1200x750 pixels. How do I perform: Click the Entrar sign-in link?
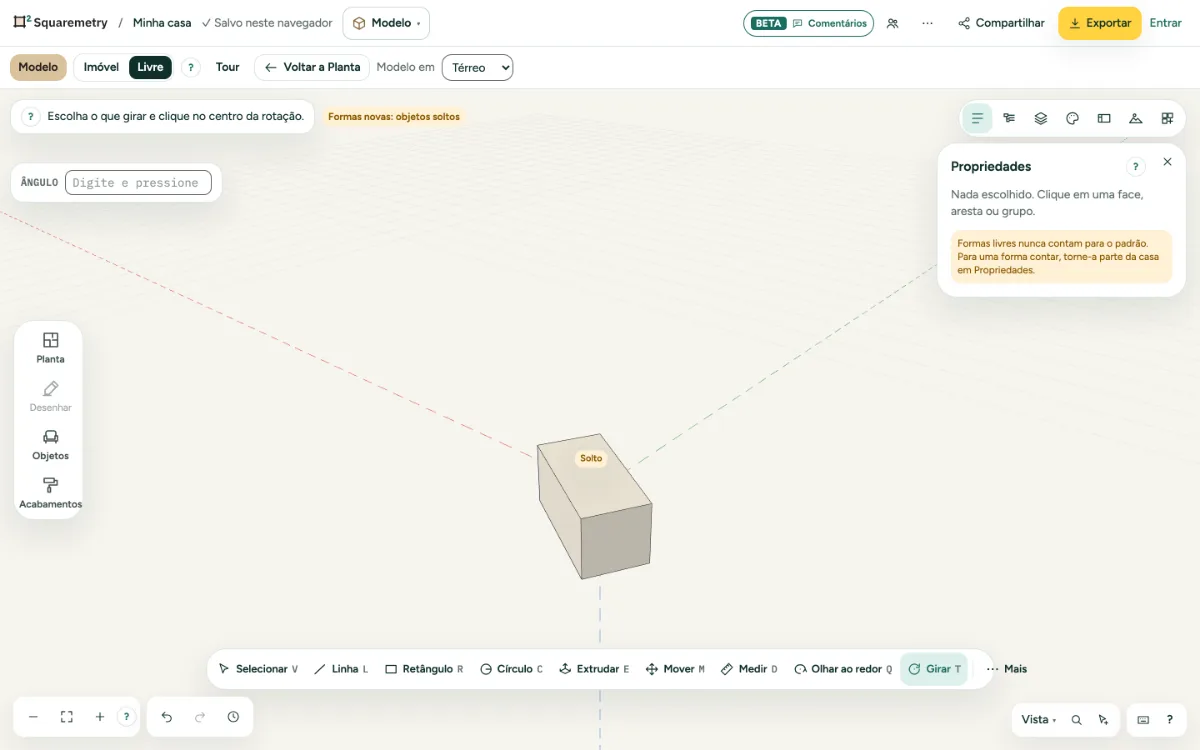[1166, 23]
